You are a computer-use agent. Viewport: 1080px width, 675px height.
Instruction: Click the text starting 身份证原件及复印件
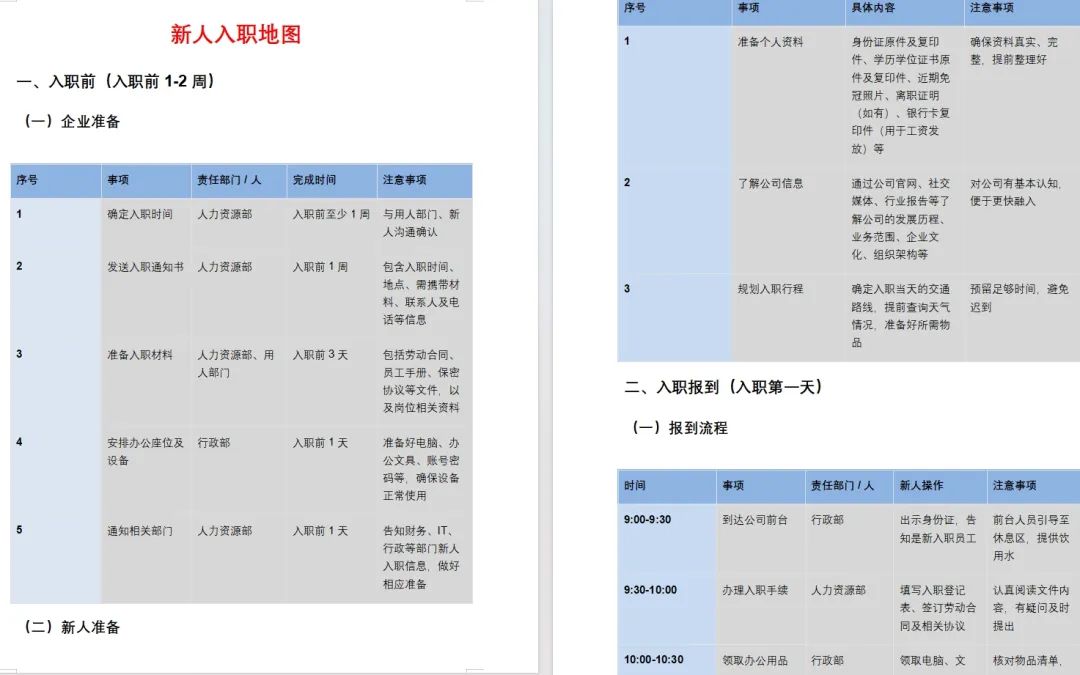point(900,95)
